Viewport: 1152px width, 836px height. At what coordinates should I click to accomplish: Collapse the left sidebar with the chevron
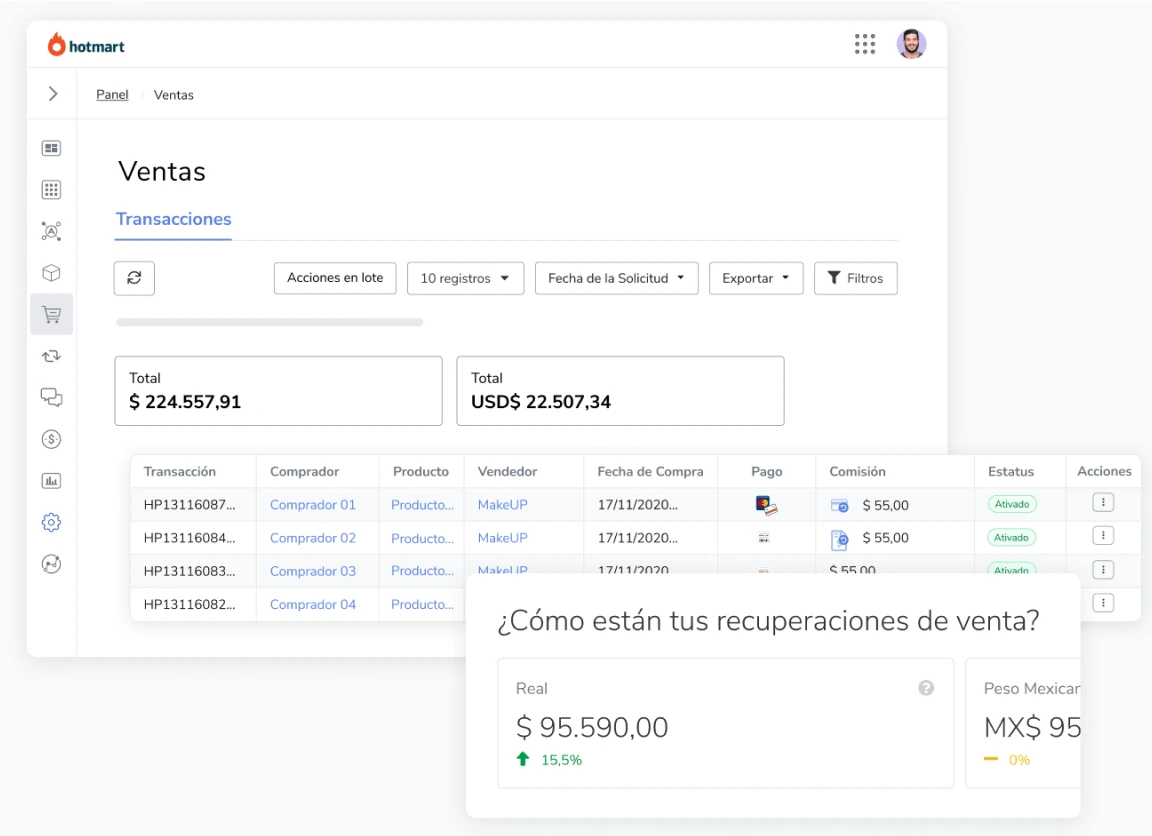[x=51, y=93]
